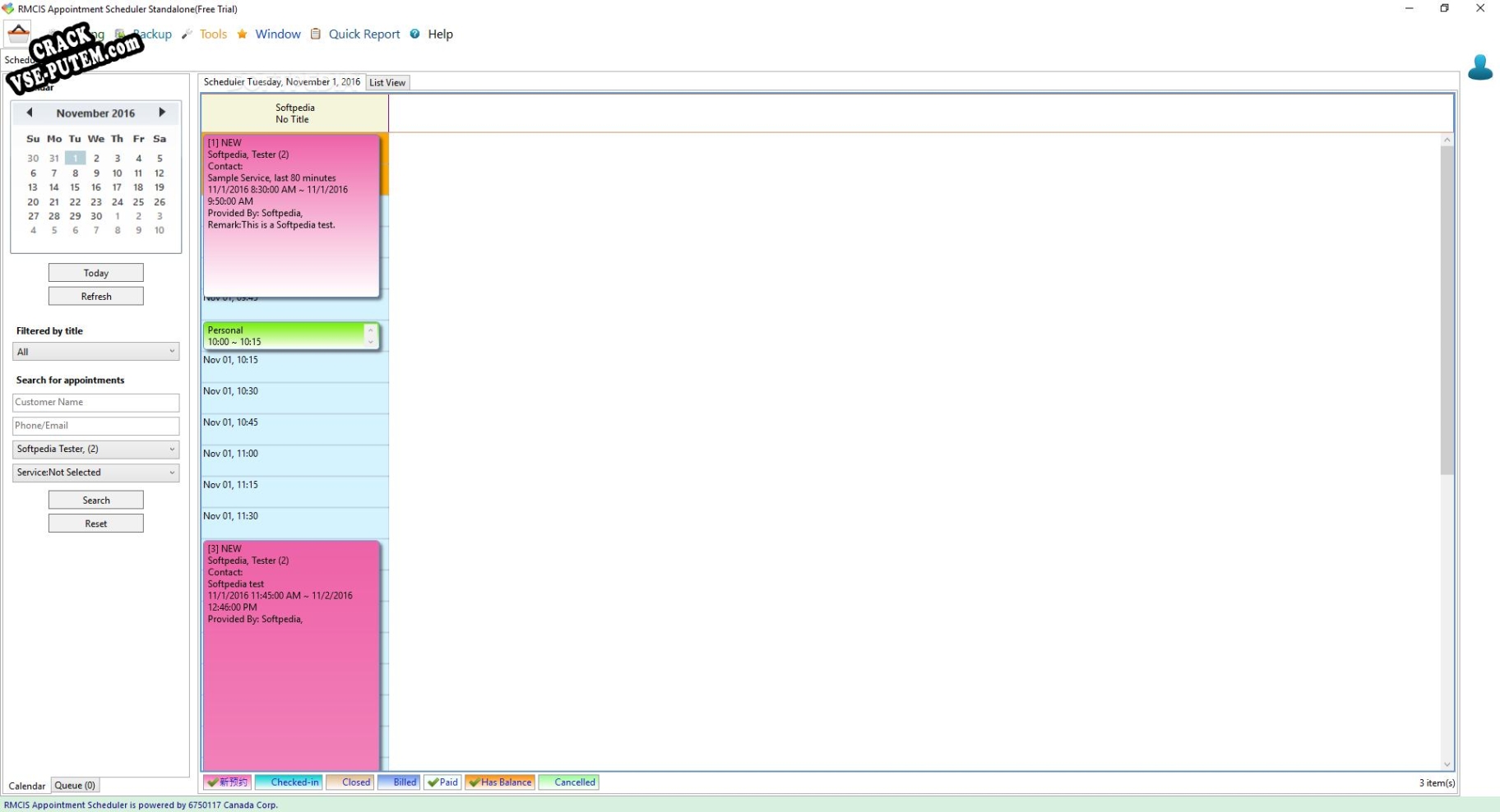Image resolution: width=1500 pixels, height=812 pixels.
Task: Click the Nov 01, 10:30 time slot
Action: (x=294, y=399)
